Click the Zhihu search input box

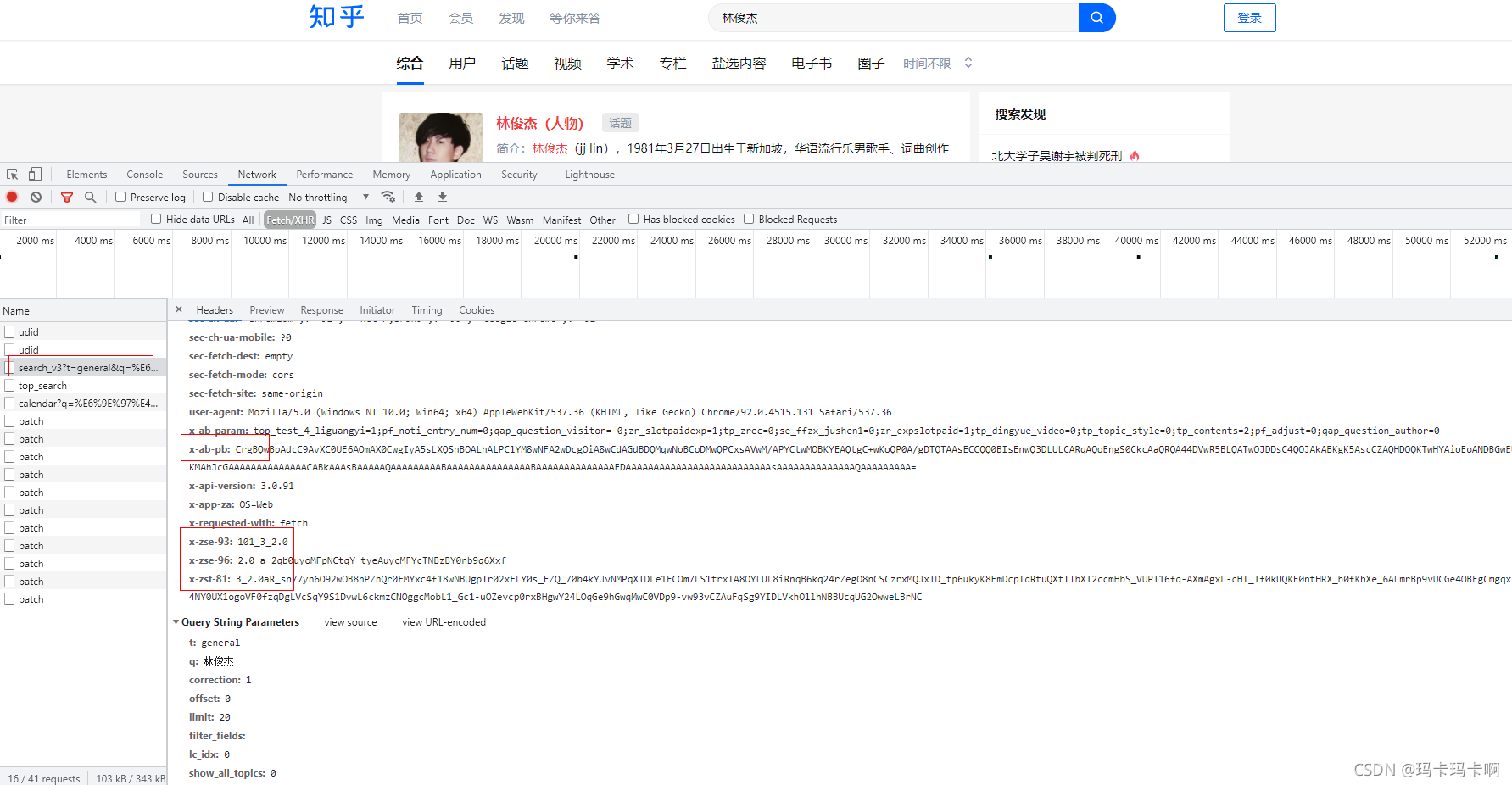tap(894, 18)
